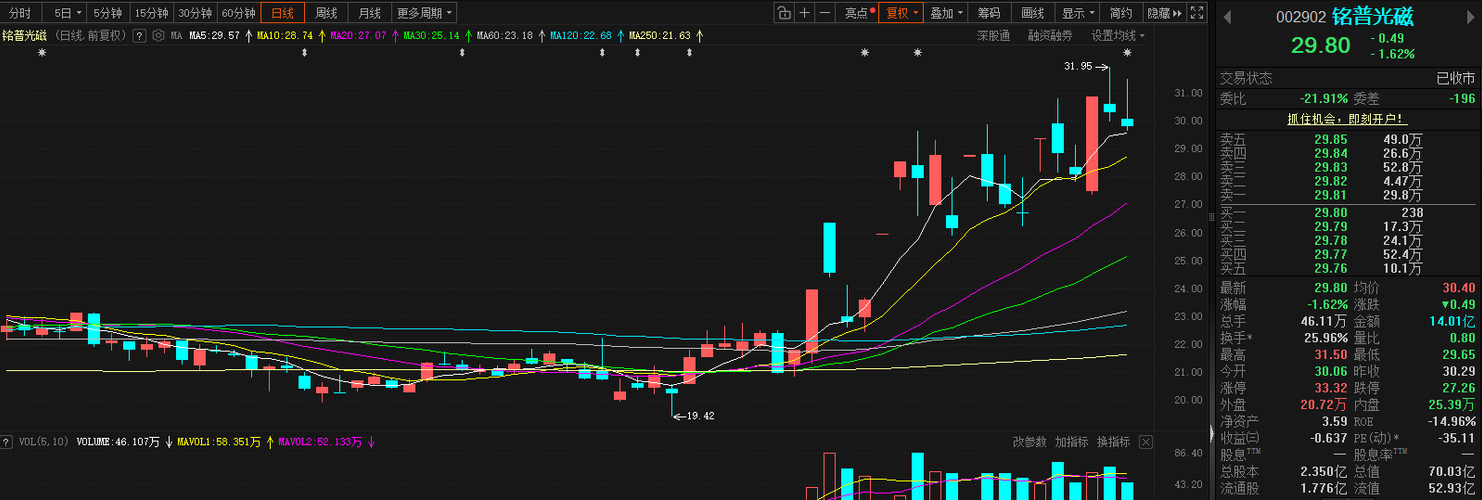
Task: Click 19.42 low price label
Action: [699, 415]
